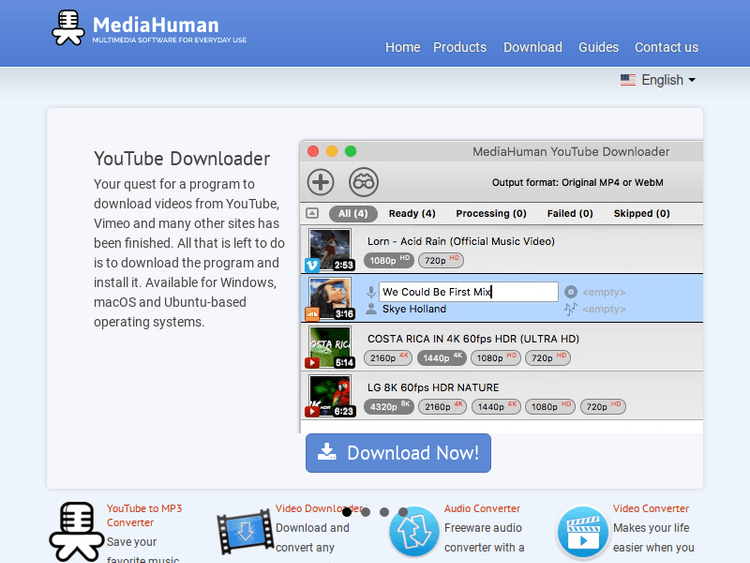Image resolution: width=750 pixels, height=563 pixels.
Task: Click the red macOS close button
Action: point(313,151)
